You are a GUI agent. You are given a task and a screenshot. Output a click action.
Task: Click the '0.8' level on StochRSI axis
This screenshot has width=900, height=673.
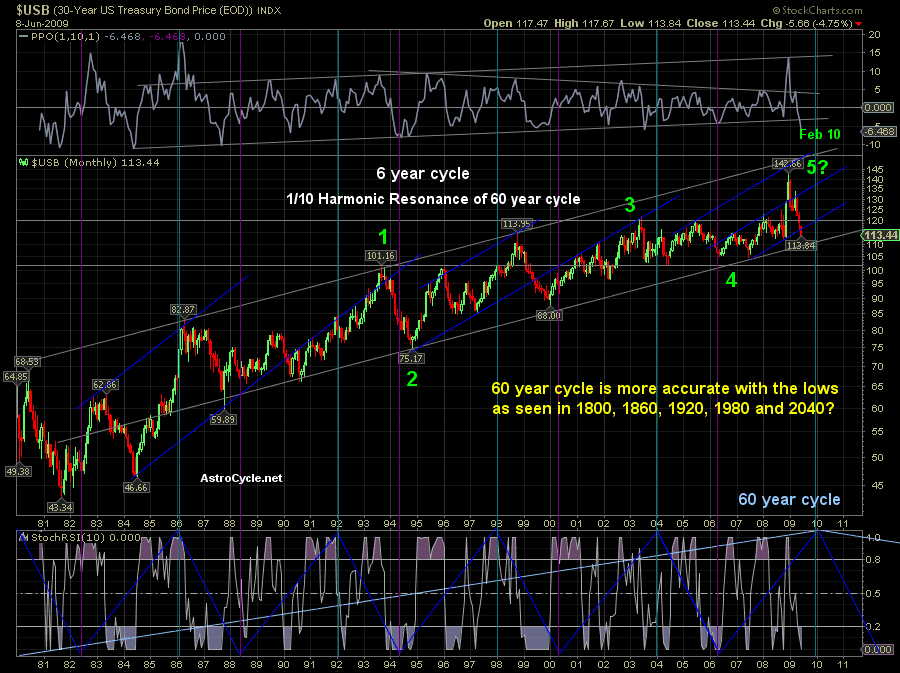(874, 560)
